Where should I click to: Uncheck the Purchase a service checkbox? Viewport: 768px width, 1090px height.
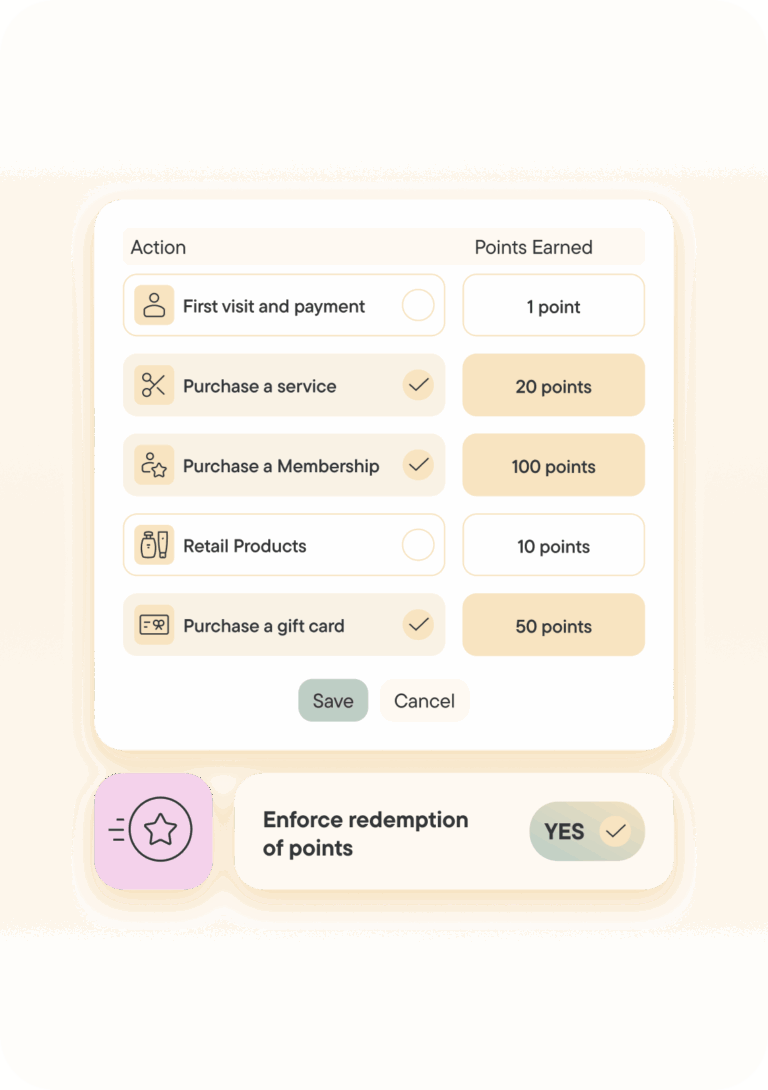(x=418, y=385)
